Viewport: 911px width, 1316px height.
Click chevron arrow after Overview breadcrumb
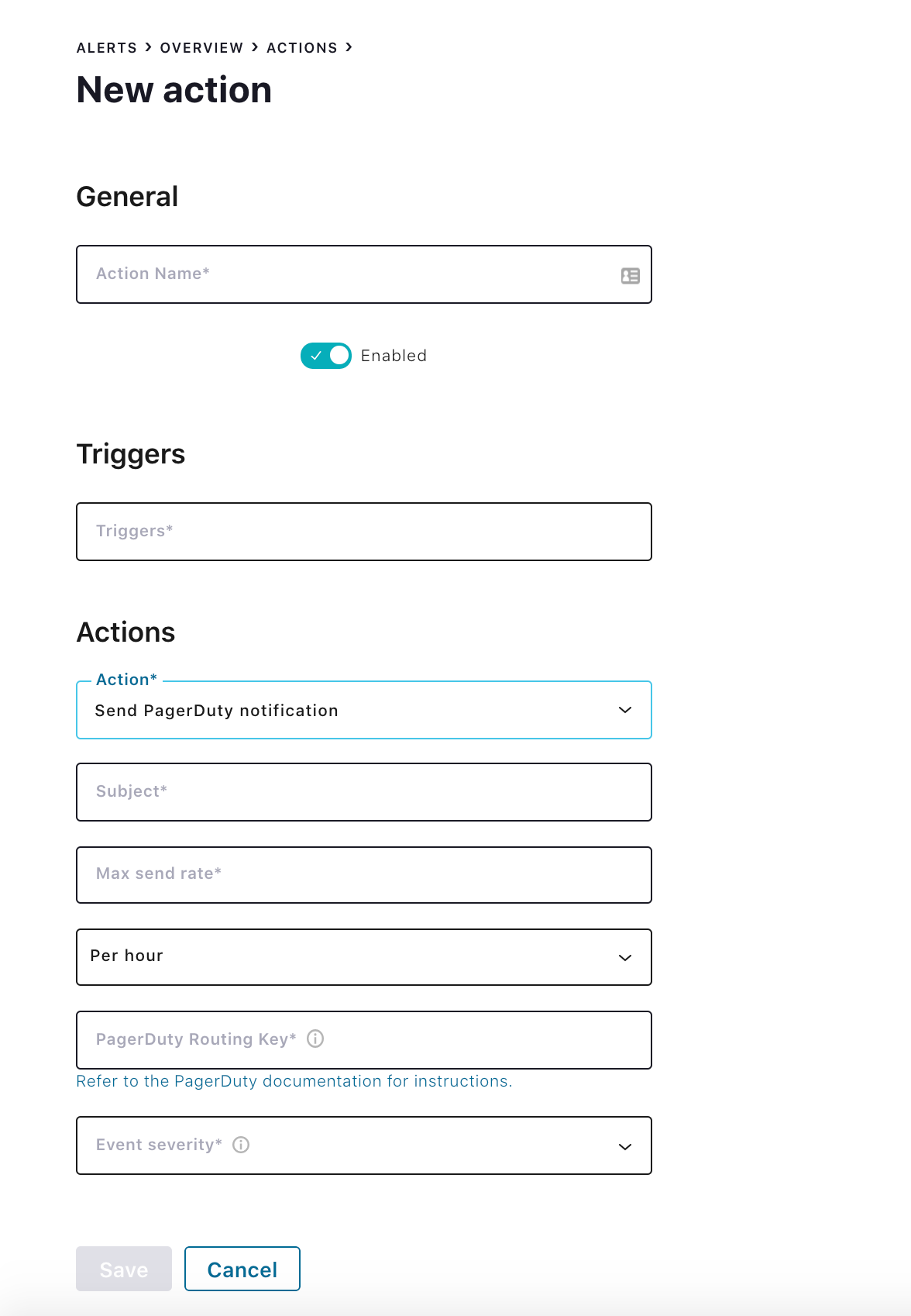tap(255, 47)
